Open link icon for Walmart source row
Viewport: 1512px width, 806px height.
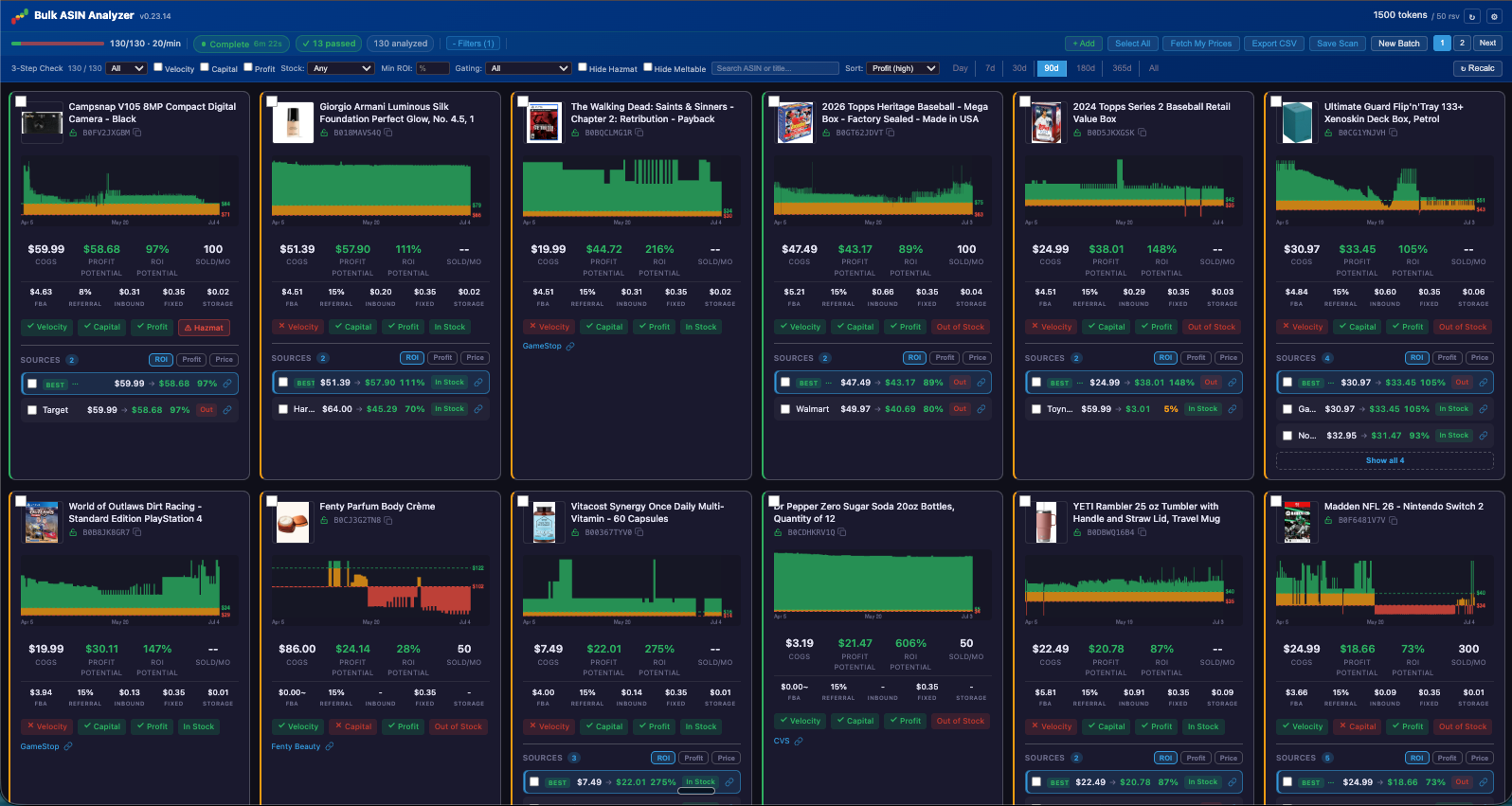[x=981, y=409]
